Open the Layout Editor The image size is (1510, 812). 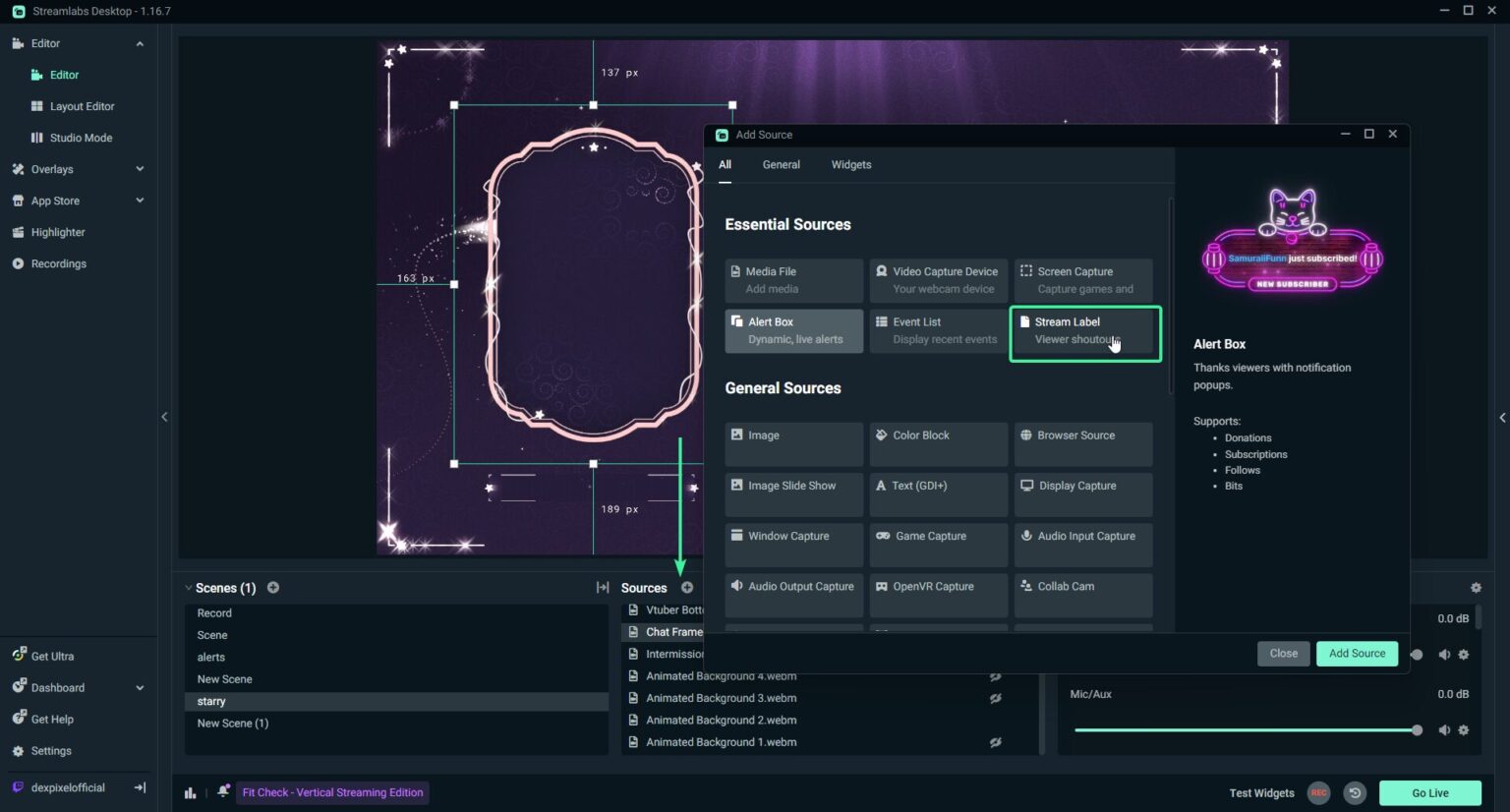(84, 106)
